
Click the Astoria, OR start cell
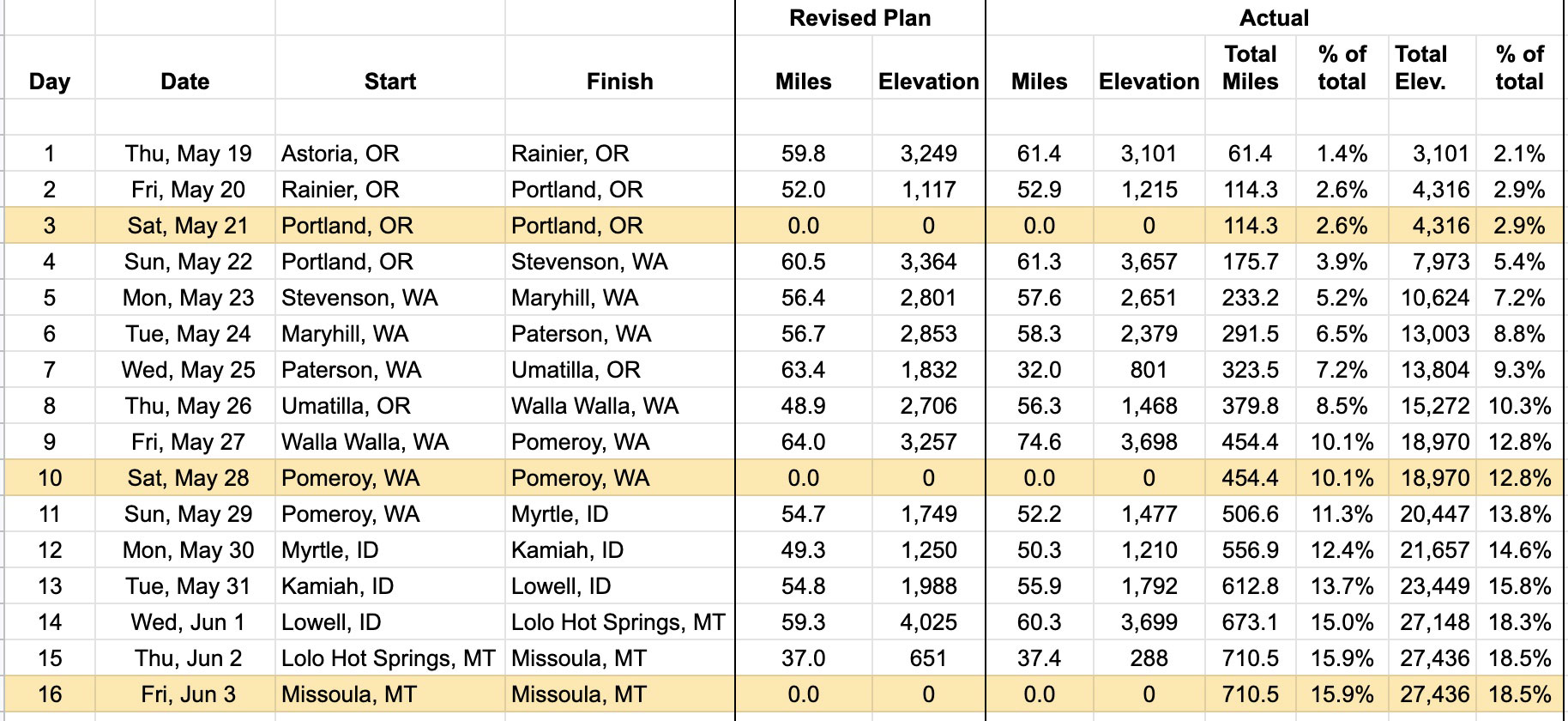coord(341,154)
